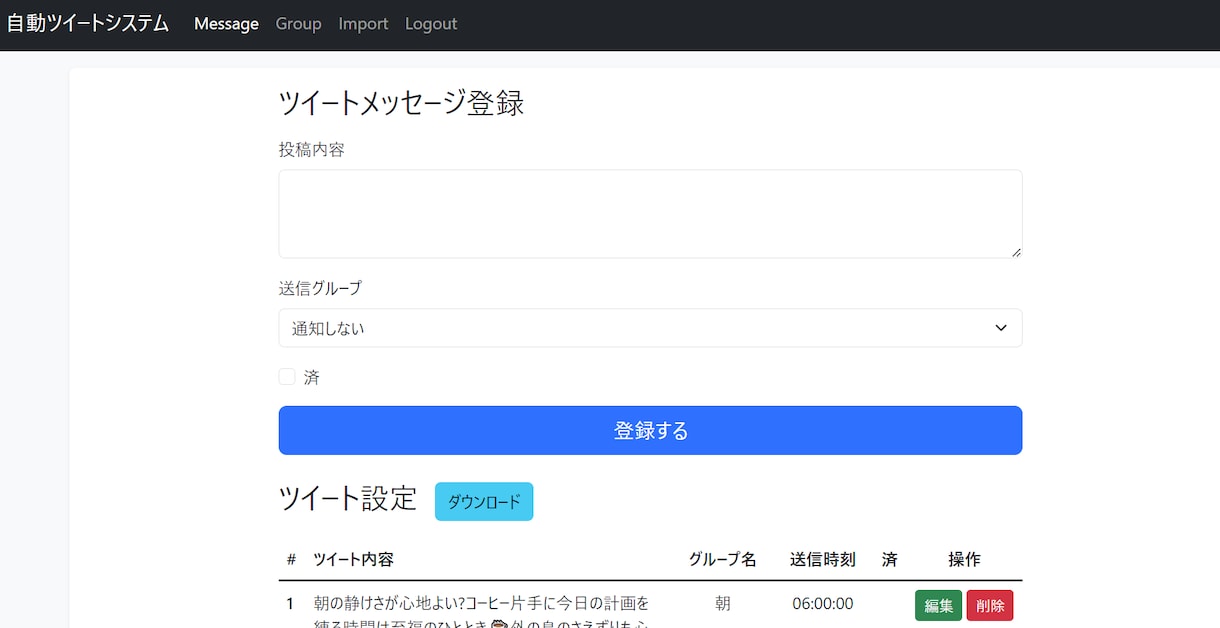Image resolution: width=1220 pixels, height=628 pixels.
Task: Click the 朝 group name cell
Action: 722,603
